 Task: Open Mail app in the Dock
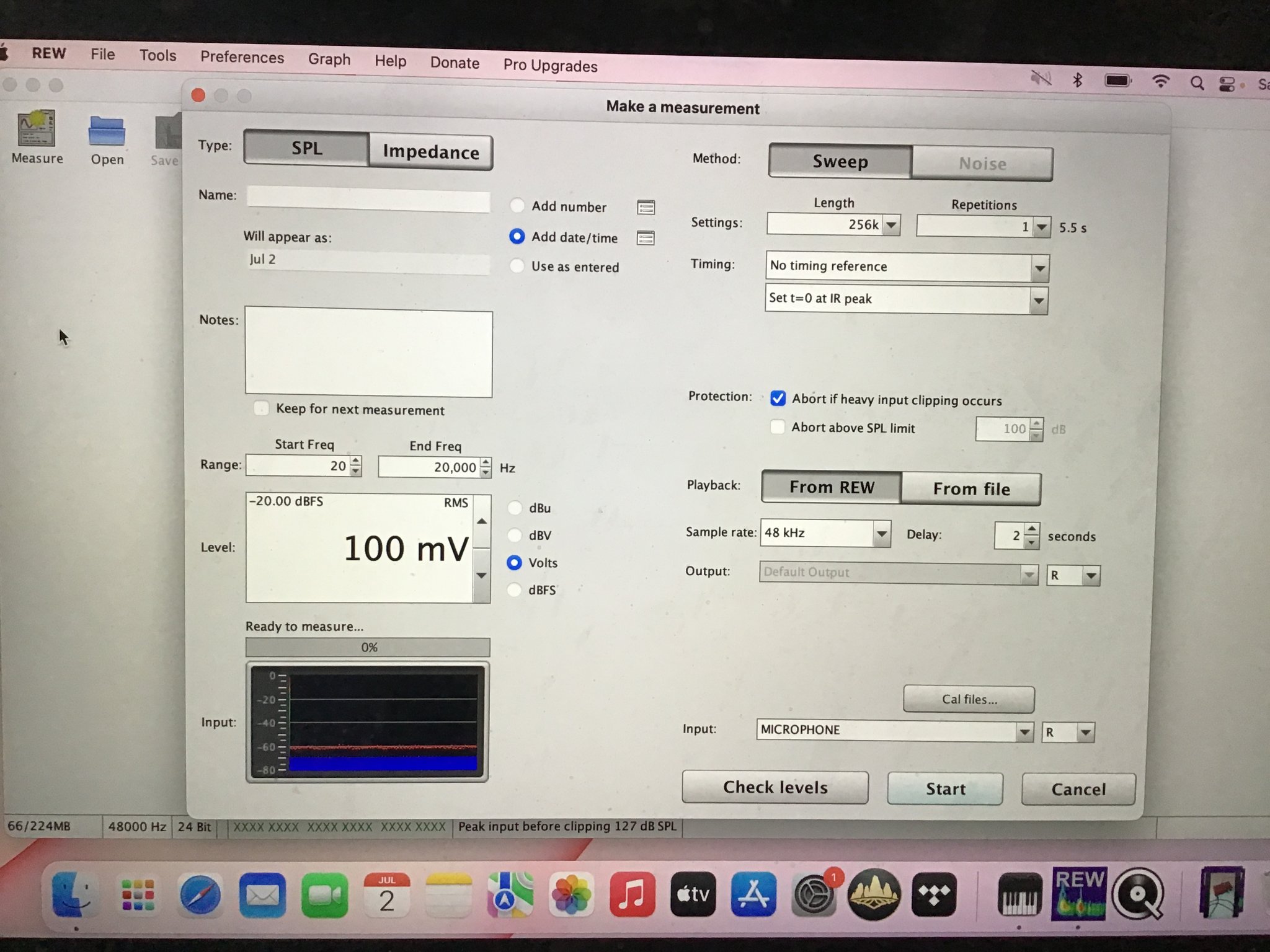pyautogui.click(x=262, y=896)
